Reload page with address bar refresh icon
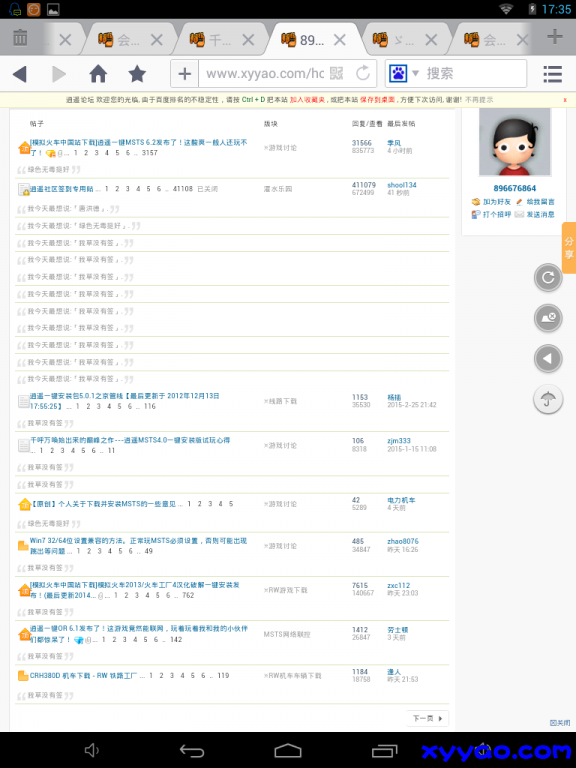The image size is (576, 768). tap(363, 73)
